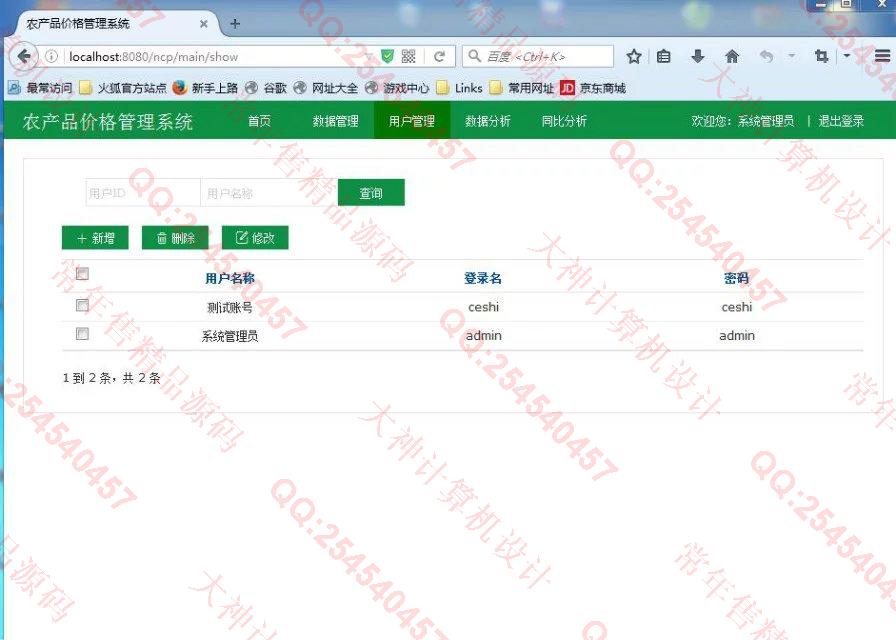Focus the 用户名称 input field
This screenshot has width=896, height=640.
click(269, 193)
